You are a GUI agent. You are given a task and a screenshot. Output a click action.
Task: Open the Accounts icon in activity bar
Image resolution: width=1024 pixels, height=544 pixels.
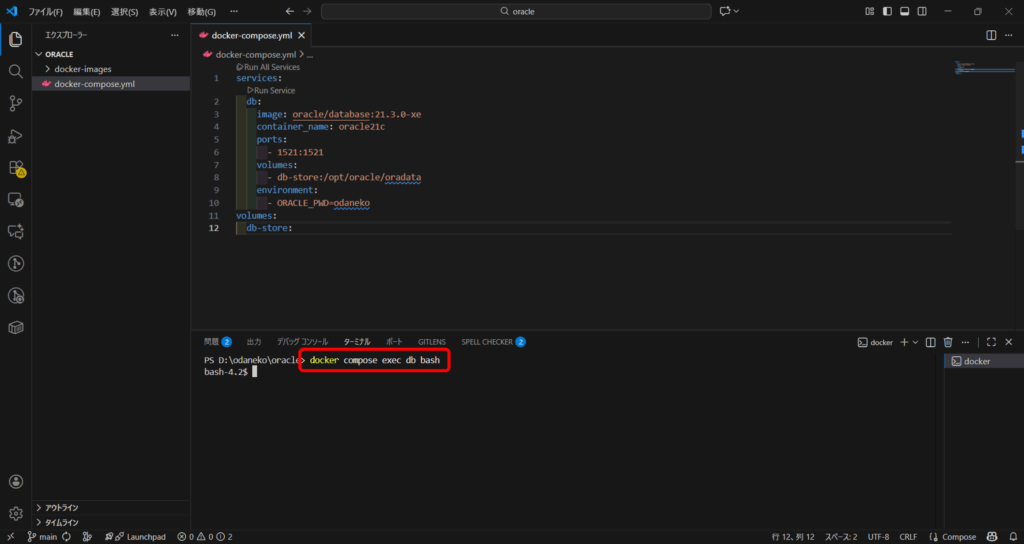[16, 481]
